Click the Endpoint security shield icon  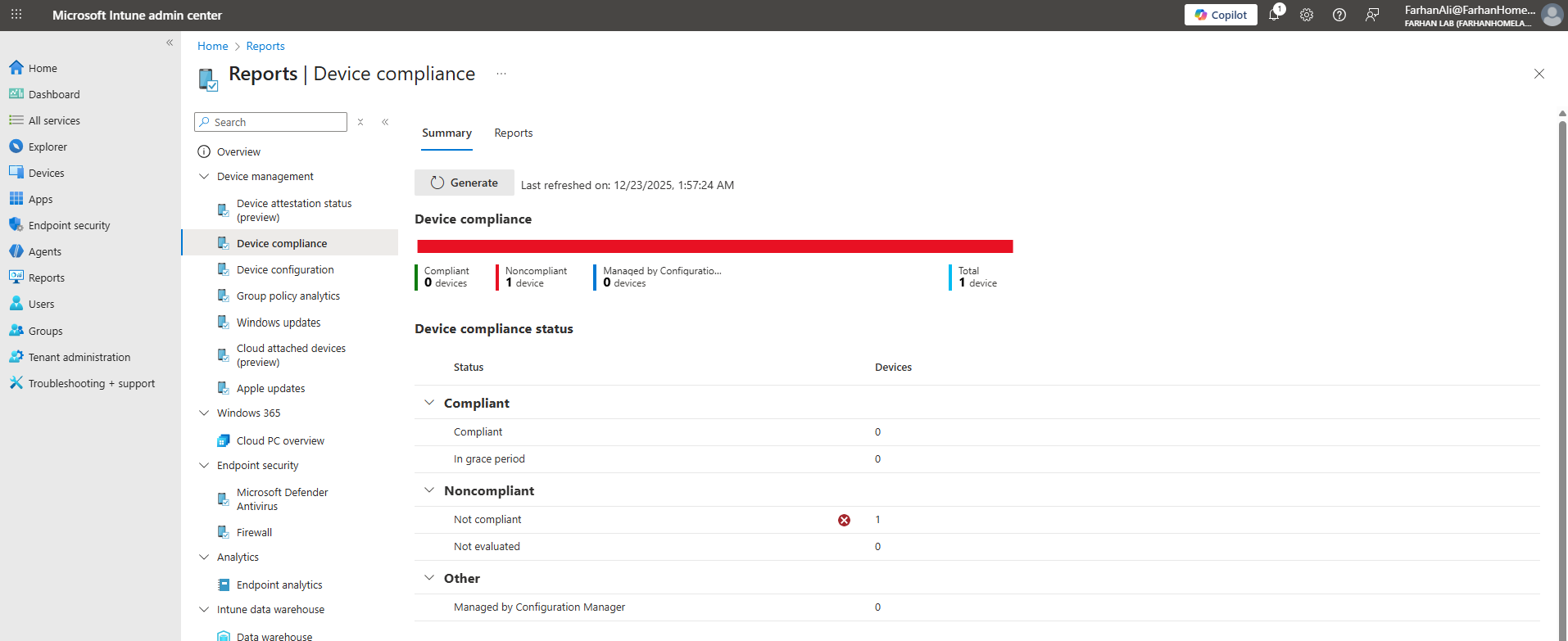pyautogui.click(x=16, y=225)
